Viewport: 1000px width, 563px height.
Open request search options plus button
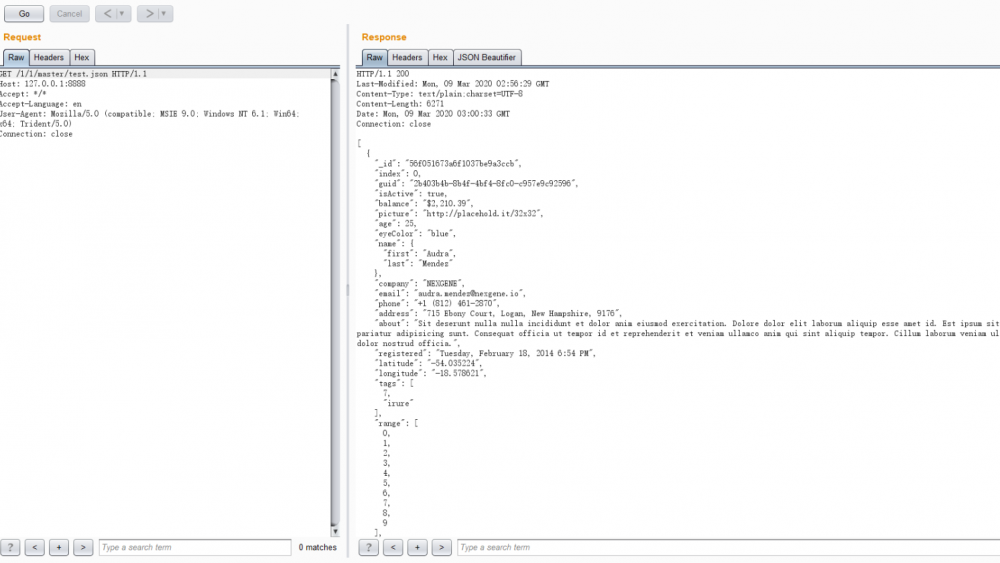tap(59, 547)
